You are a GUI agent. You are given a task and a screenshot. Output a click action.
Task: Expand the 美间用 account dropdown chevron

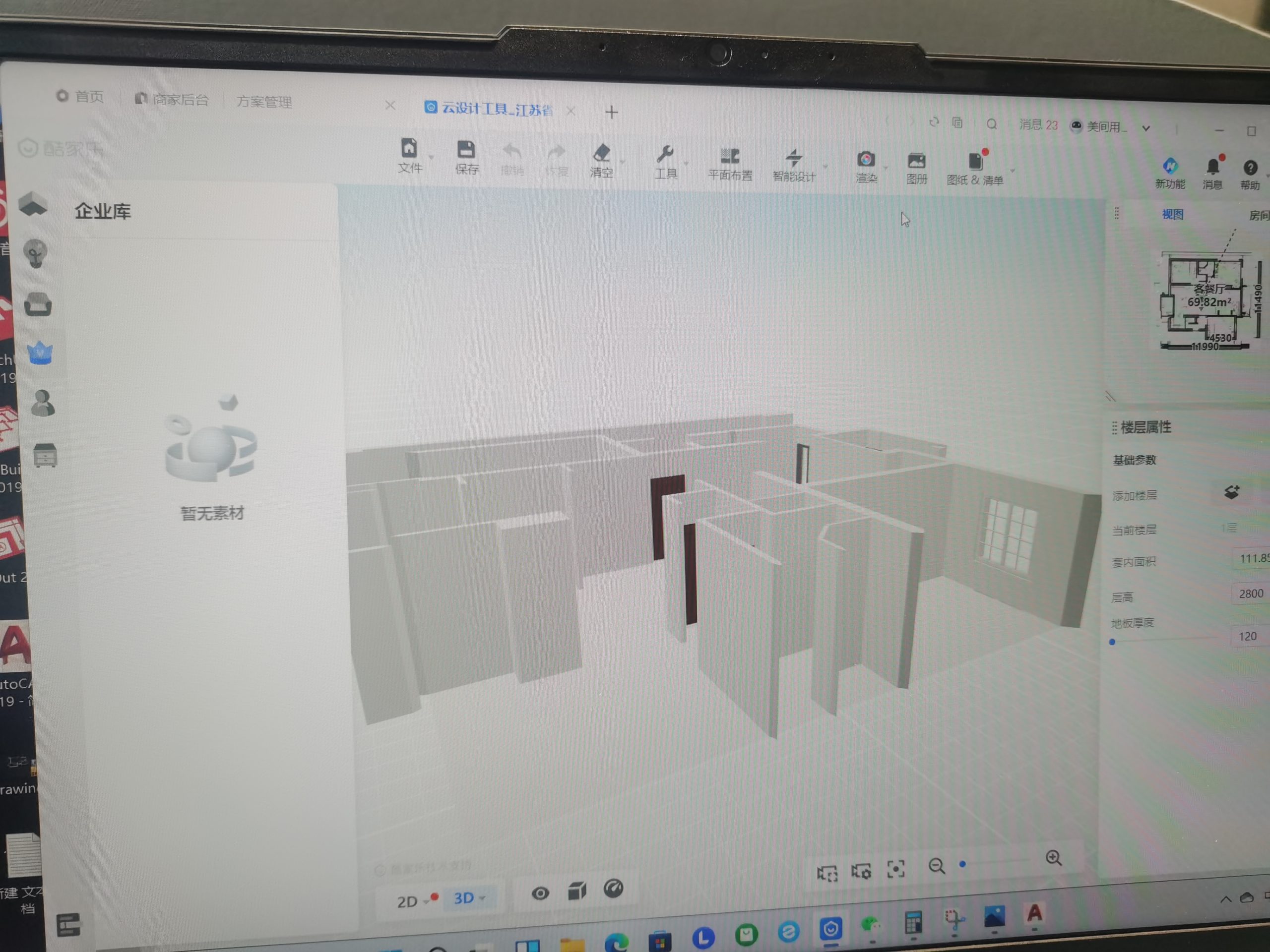[x=1146, y=128]
